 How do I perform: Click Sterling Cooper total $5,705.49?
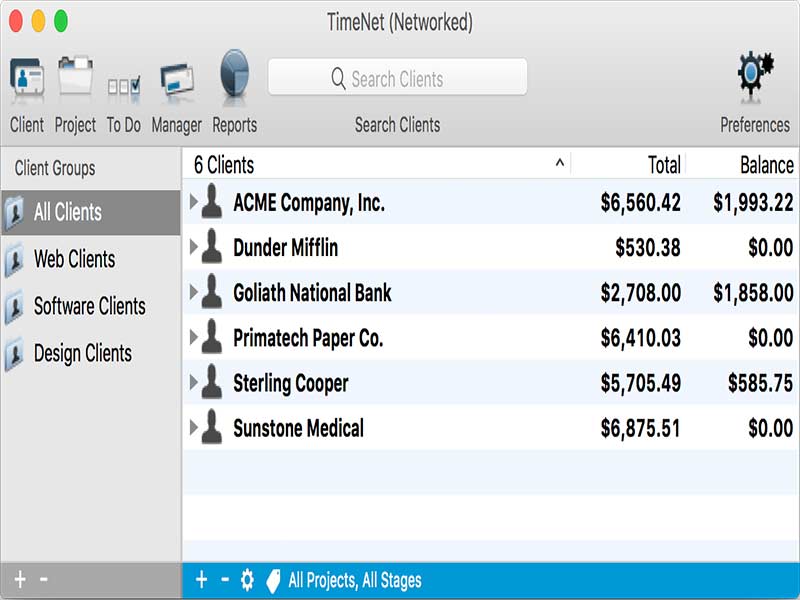click(640, 384)
